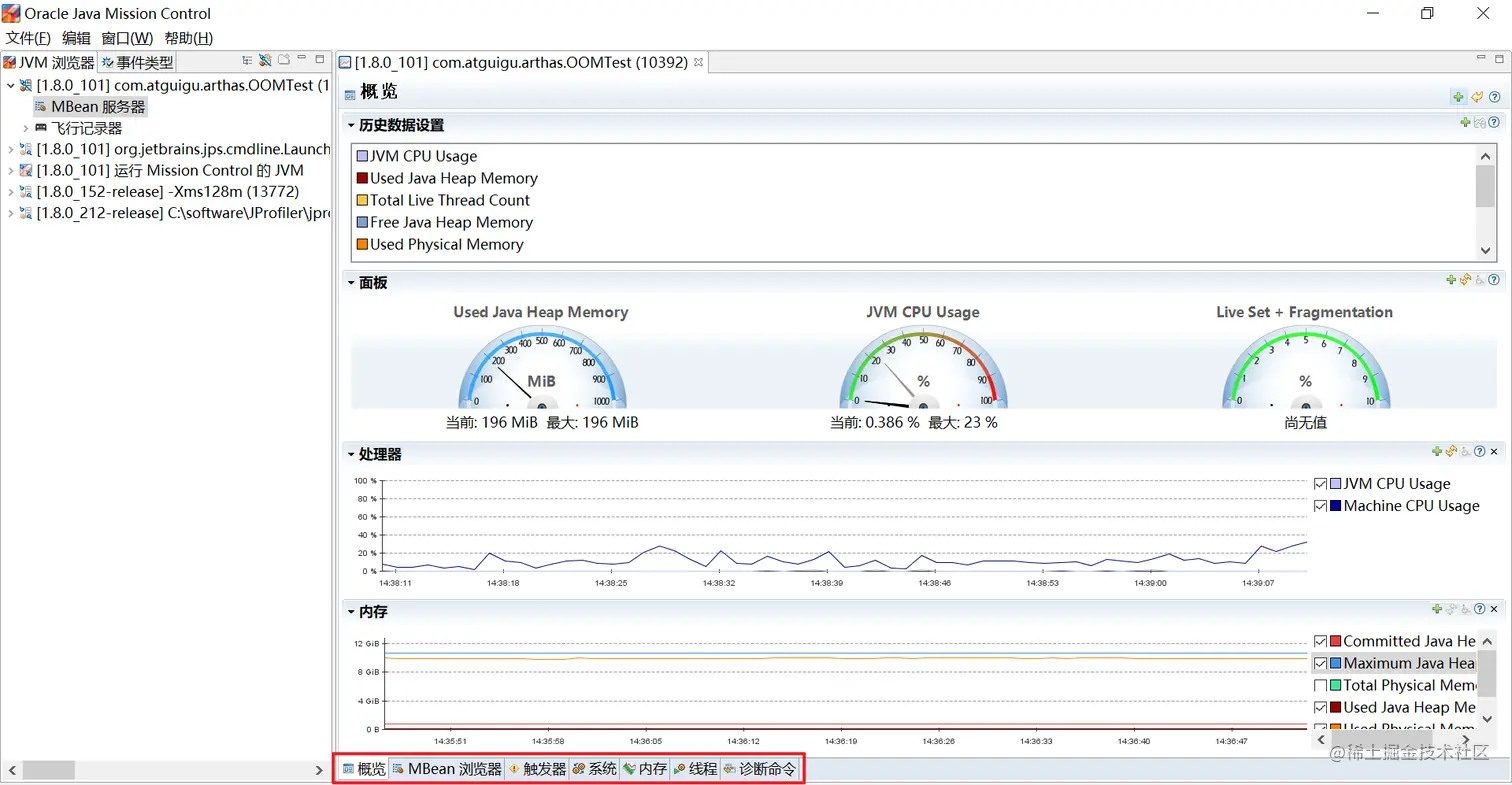Open the 文件(F) menu
This screenshot has height=785, width=1512.
[28, 38]
